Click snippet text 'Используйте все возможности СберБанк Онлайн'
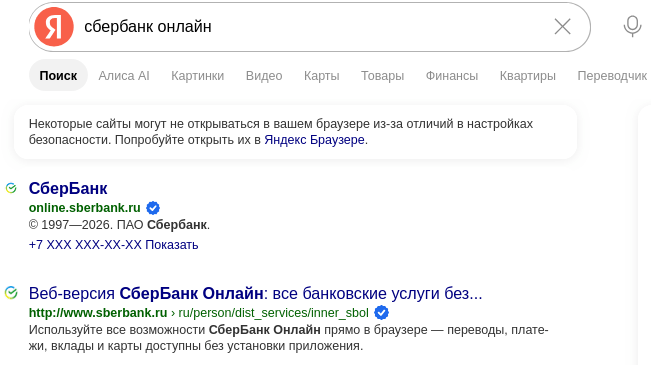 [x=174, y=330]
